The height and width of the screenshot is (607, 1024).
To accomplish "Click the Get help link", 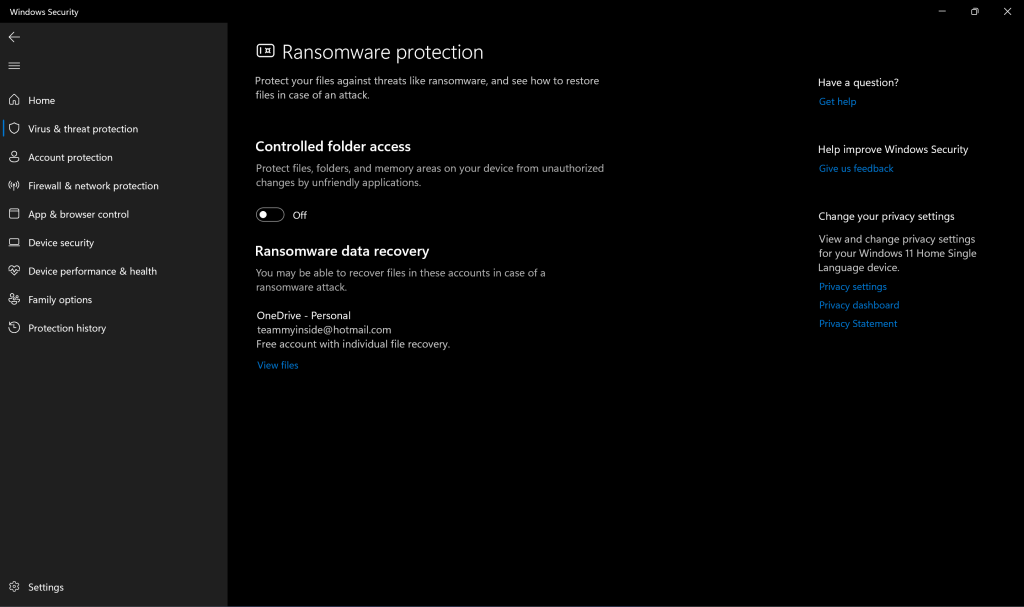I will (837, 101).
